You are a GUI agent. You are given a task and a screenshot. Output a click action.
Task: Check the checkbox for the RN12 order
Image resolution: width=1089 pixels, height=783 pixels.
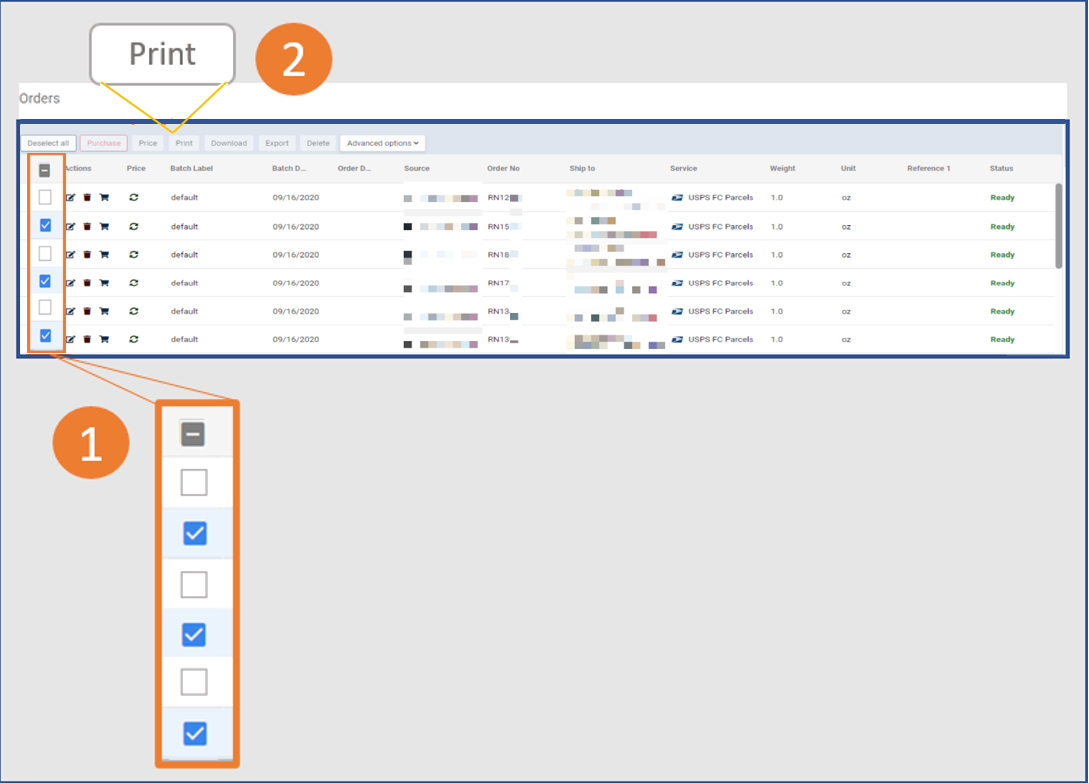pos(44,197)
